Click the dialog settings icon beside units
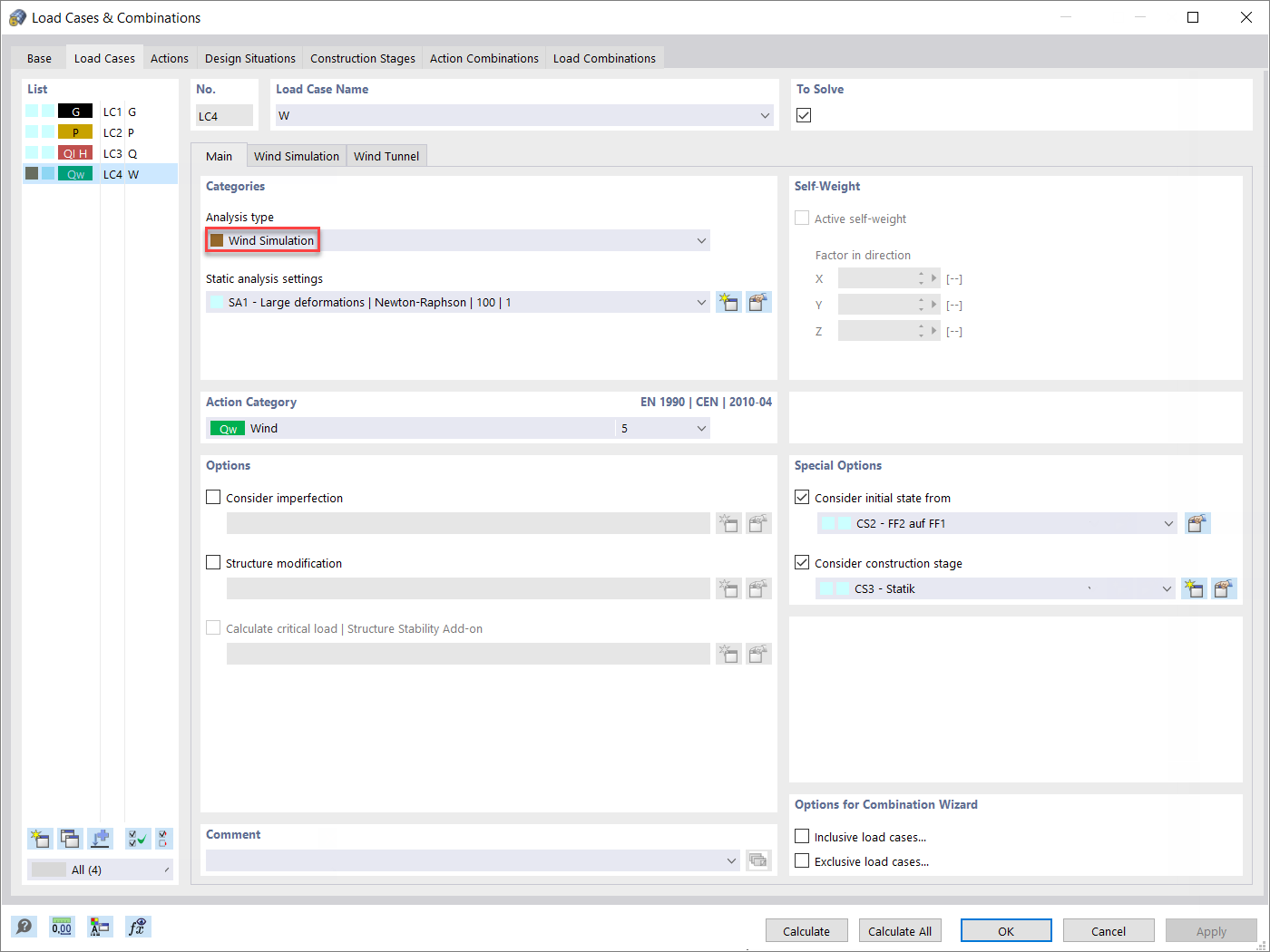The image size is (1270, 952). click(100, 927)
